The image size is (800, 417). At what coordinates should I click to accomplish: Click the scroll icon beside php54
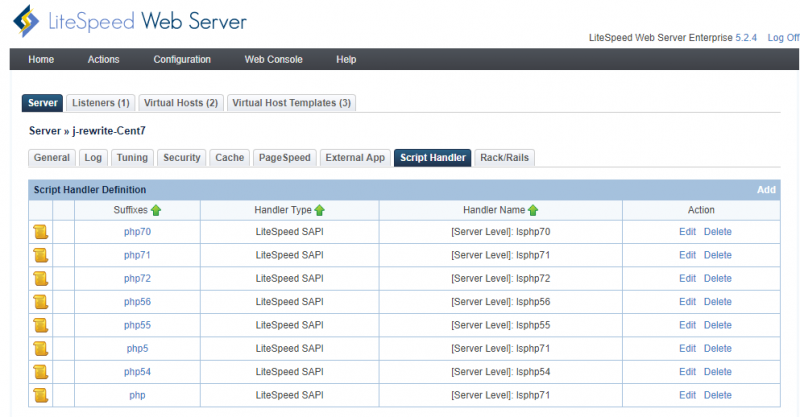(41, 372)
